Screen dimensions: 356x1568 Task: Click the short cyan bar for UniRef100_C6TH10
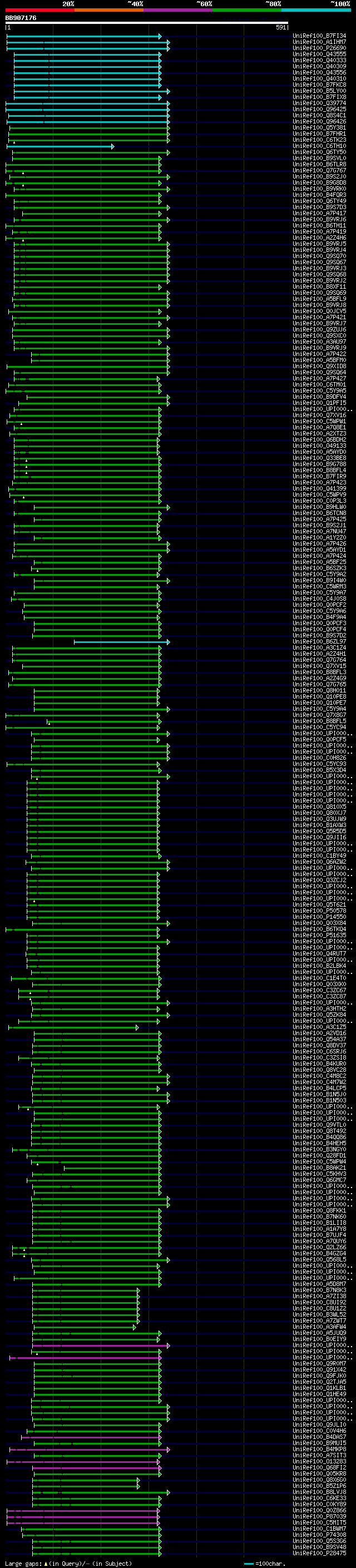tap(60, 147)
